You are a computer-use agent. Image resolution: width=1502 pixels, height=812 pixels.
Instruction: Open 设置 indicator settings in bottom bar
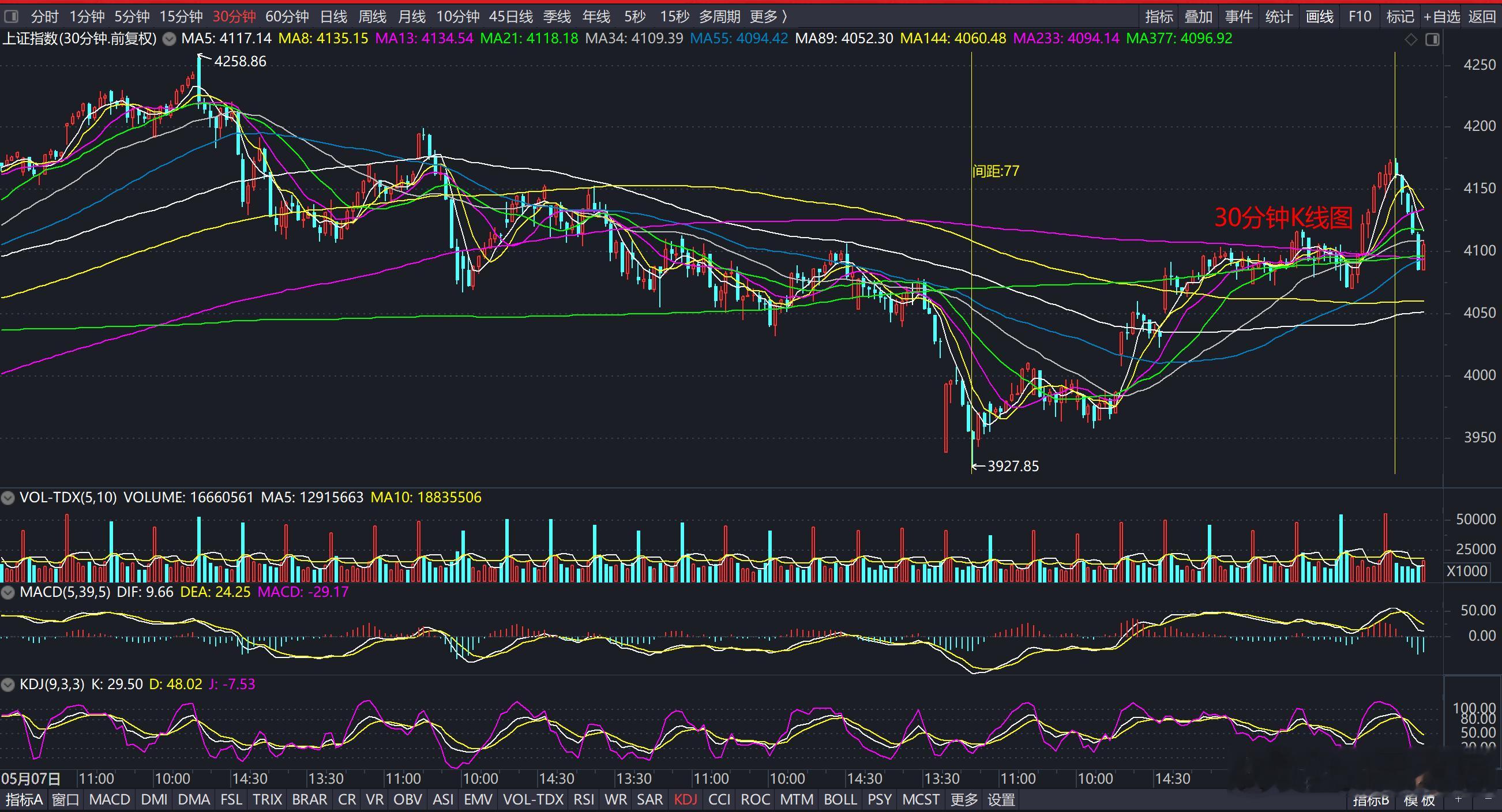1001,799
